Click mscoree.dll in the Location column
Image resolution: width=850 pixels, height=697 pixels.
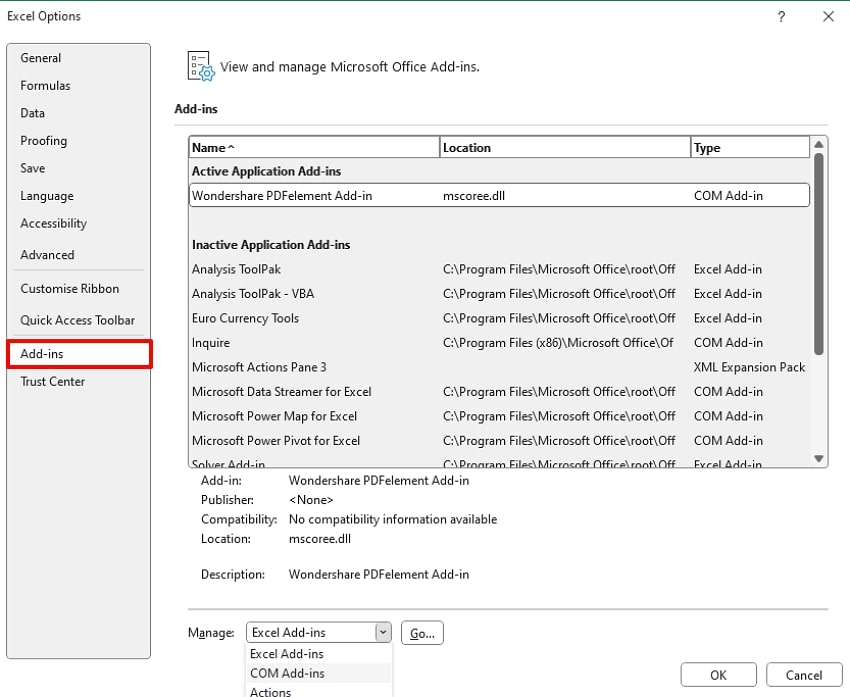[474, 196]
